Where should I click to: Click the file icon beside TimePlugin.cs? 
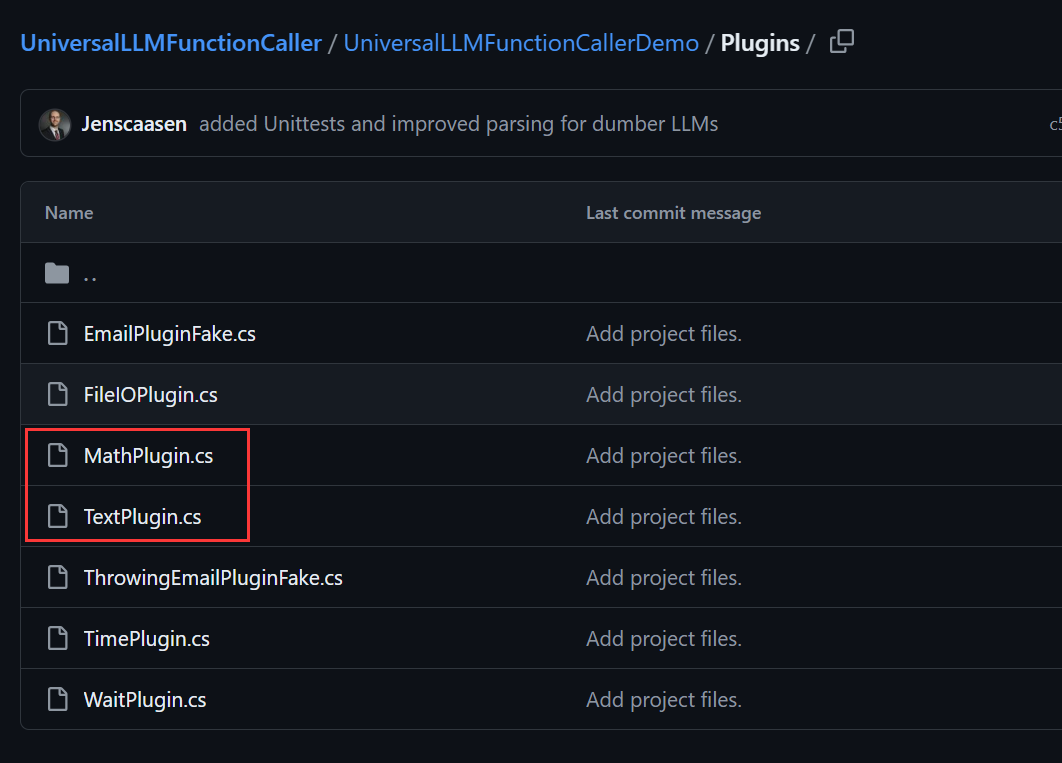click(x=58, y=638)
